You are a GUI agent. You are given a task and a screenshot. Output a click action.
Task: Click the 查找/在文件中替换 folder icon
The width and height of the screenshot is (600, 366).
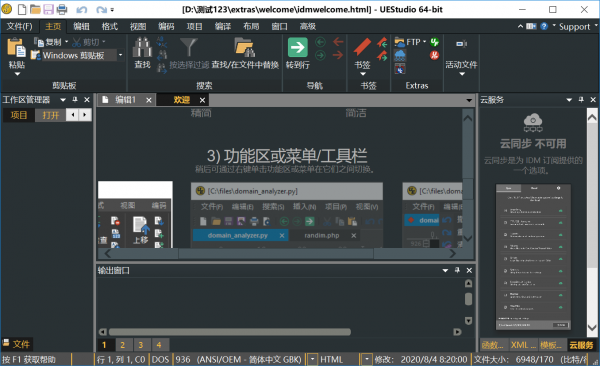tap(245, 47)
